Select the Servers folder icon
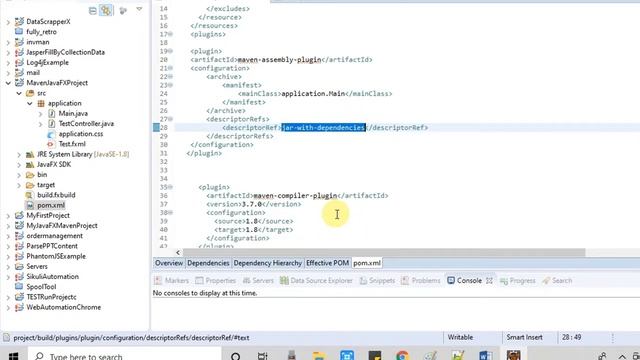 click(19, 267)
